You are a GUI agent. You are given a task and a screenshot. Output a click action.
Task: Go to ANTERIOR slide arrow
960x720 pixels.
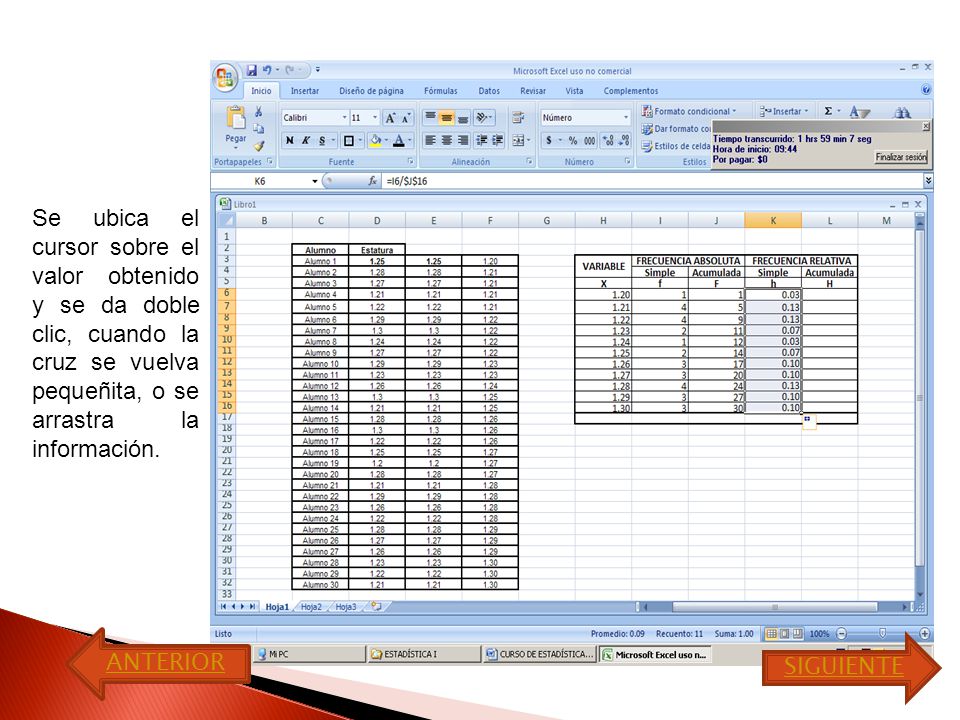pos(159,663)
